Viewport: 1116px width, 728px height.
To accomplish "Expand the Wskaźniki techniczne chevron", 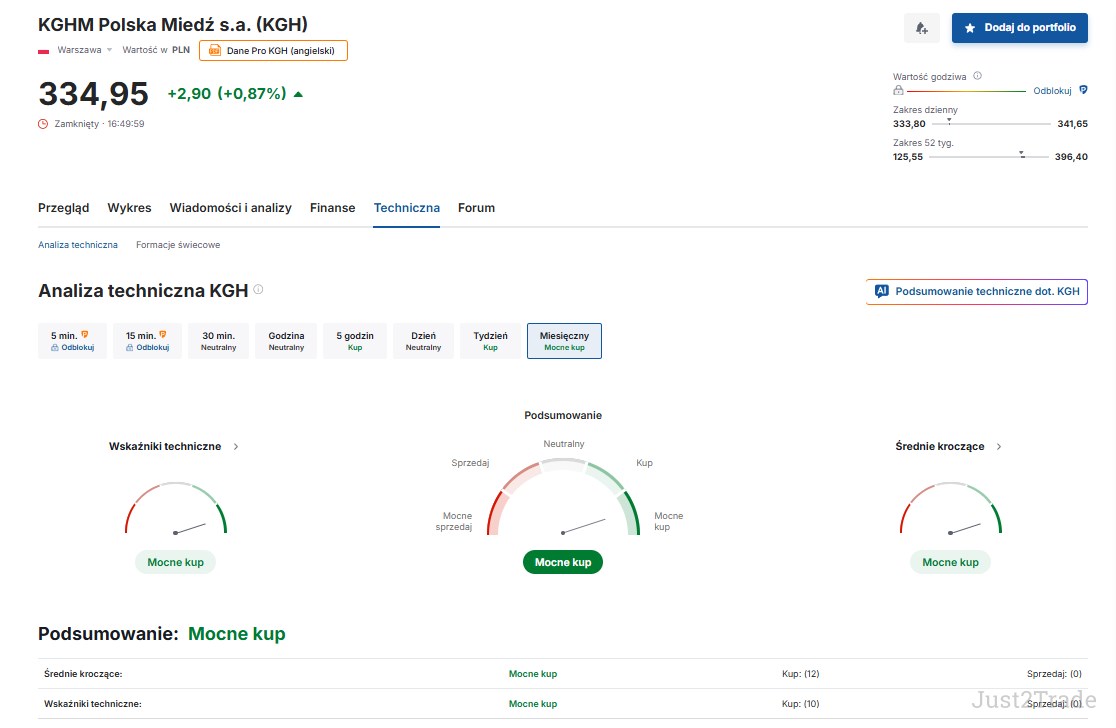I will pyautogui.click(x=236, y=446).
